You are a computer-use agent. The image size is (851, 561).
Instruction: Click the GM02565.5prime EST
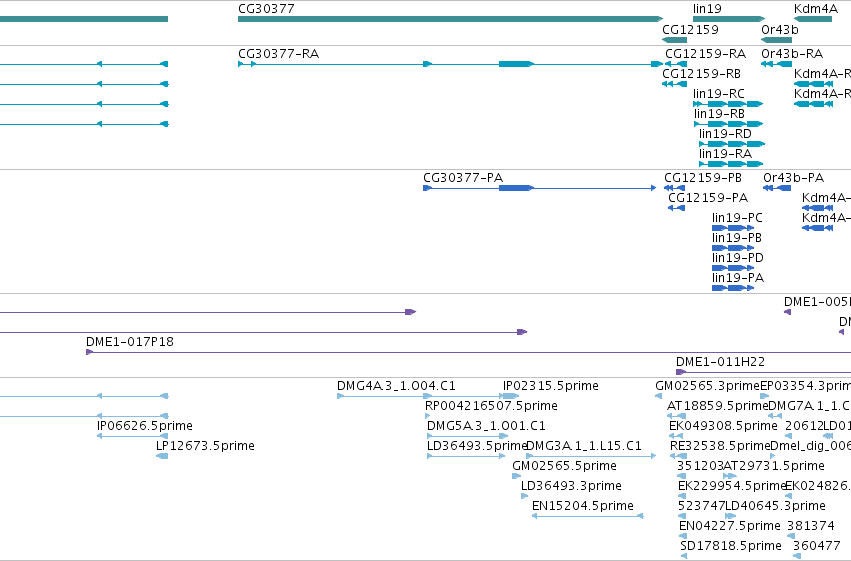click(517, 476)
